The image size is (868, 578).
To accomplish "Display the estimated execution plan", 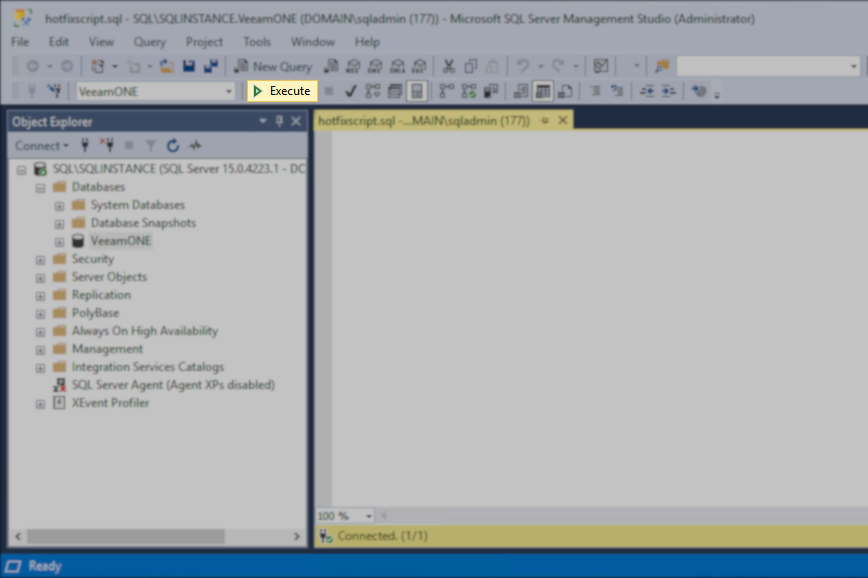I will click(x=373, y=91).
